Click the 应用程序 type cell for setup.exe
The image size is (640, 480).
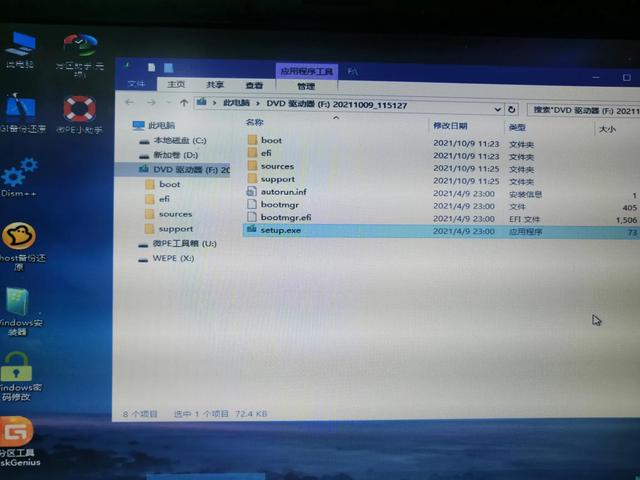526,232
